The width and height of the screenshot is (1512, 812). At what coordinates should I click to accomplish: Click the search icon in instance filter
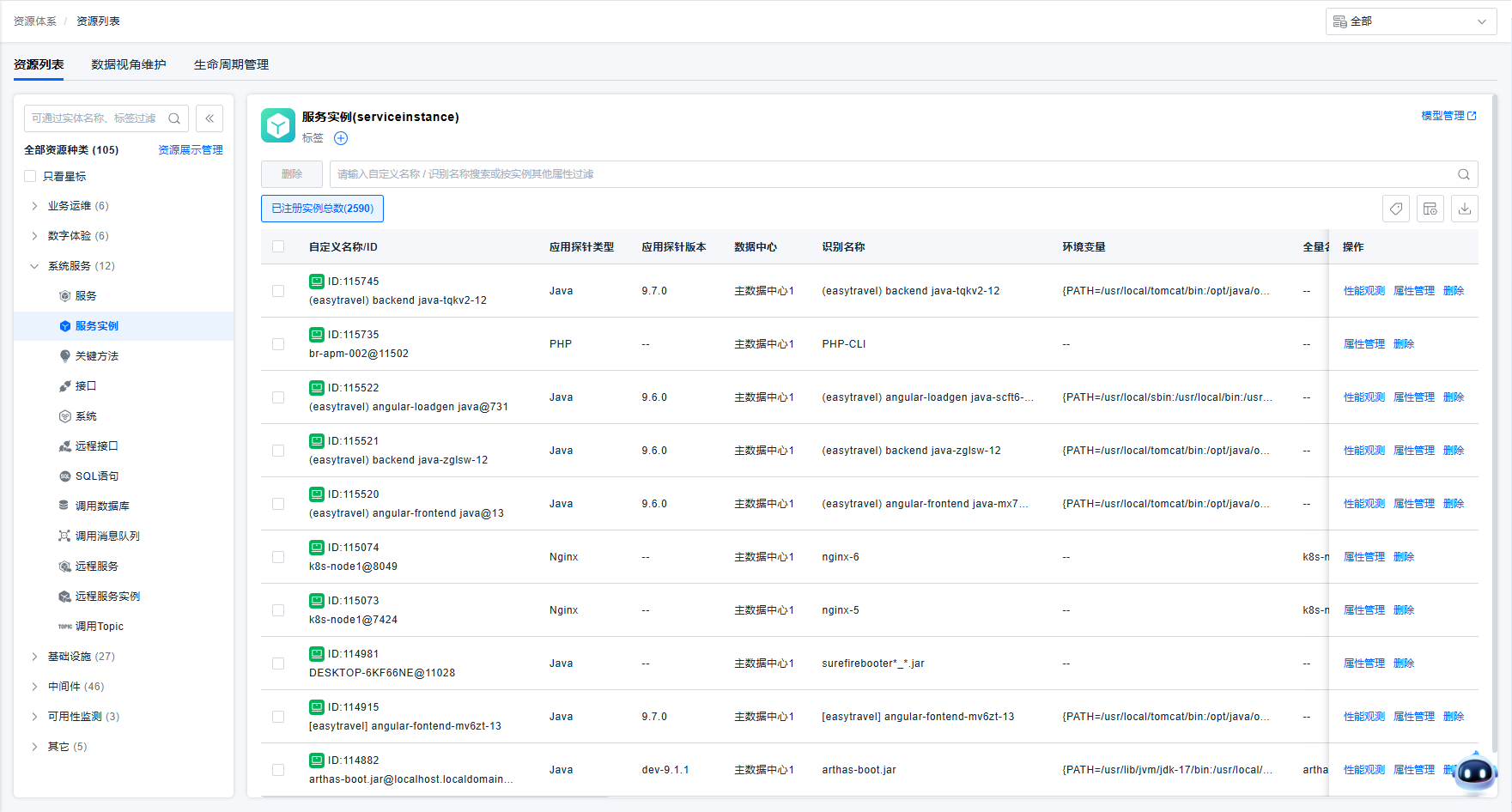[1464, 174]
